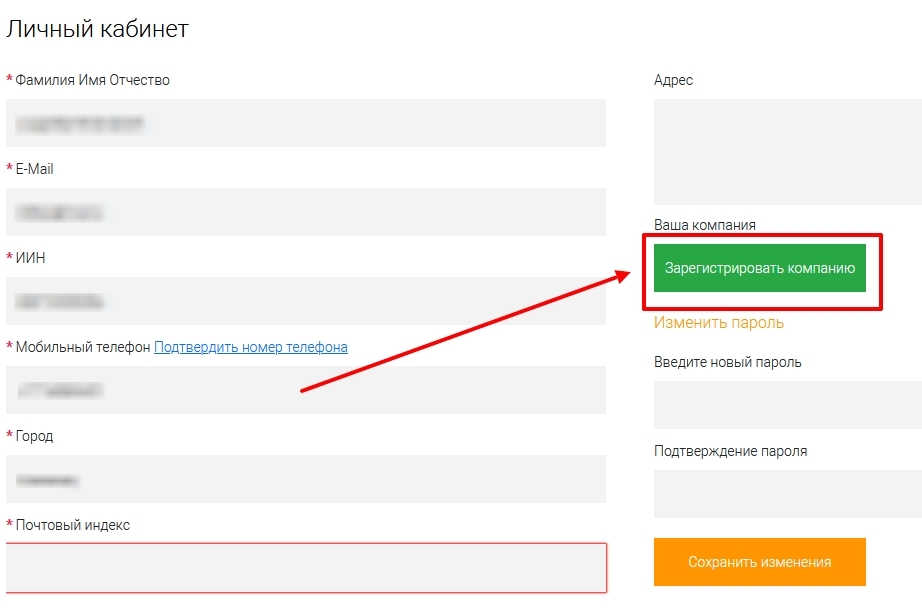Click the ИИН label text
The width and height of the screenshot is (922, 611).
tap(30, 258)
